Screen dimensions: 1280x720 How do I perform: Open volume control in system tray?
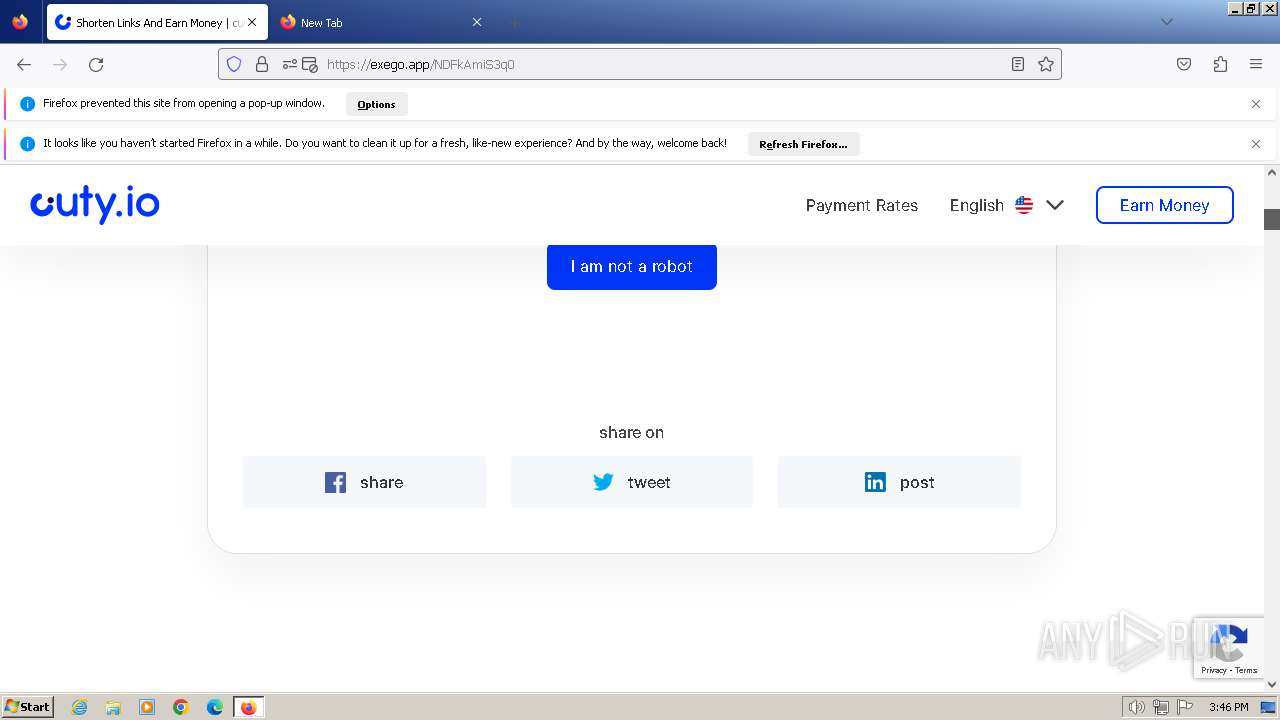[x=1136, y=707]
